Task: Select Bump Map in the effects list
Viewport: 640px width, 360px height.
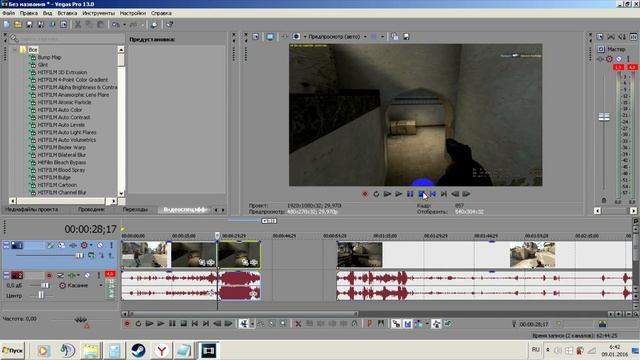Action: [49, 58]
